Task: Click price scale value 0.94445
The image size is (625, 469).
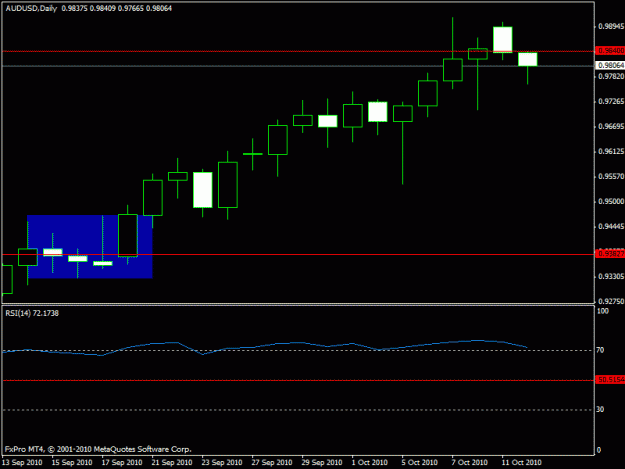Action: pyautogui.click(x=611, y=227)
